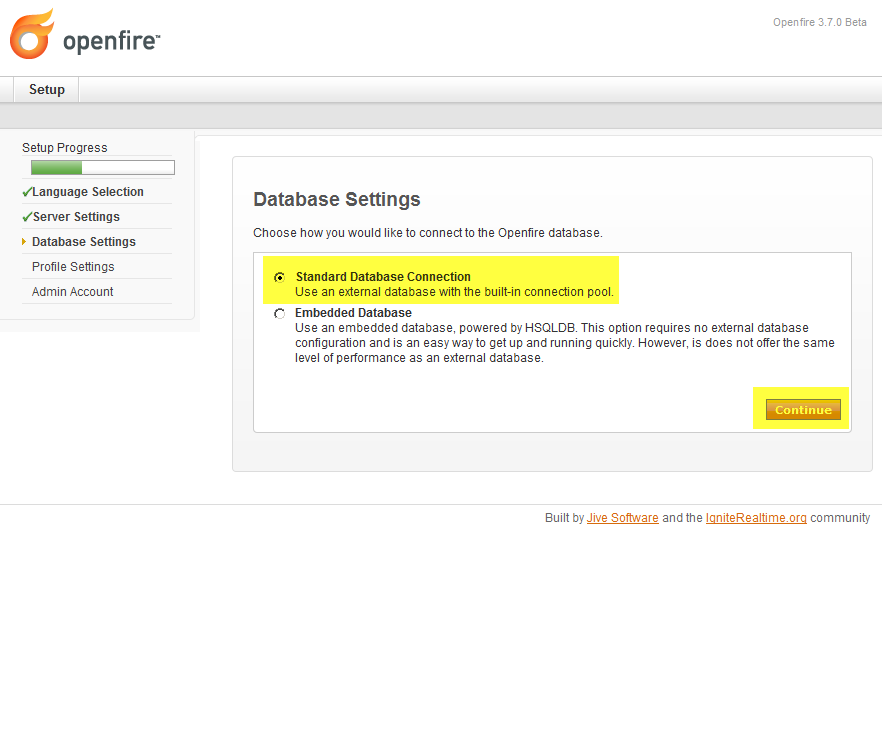Viewport: 882px width, 743px height.
Task: Open the Jive Software link
Action: [x=623, y=517]
